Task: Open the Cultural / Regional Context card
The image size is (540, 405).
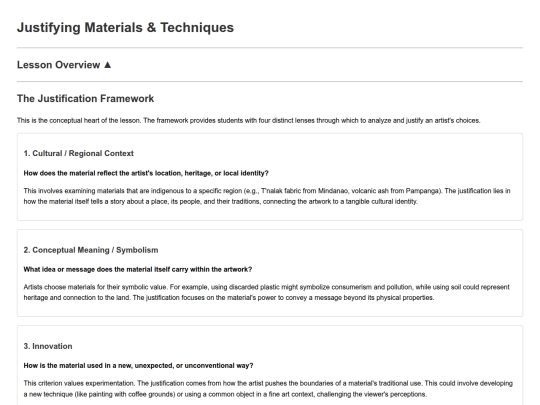Action: tap(79, 154)
